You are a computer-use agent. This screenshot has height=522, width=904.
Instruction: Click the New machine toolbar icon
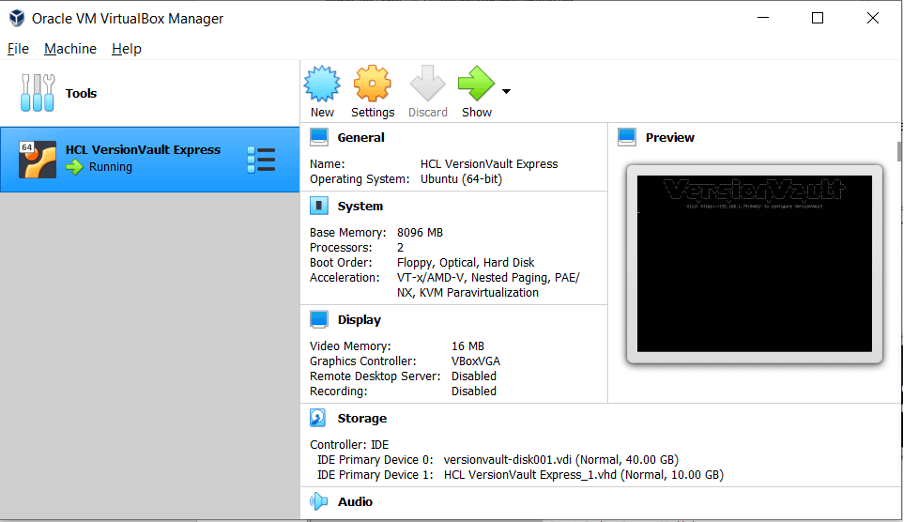(322, 84)
